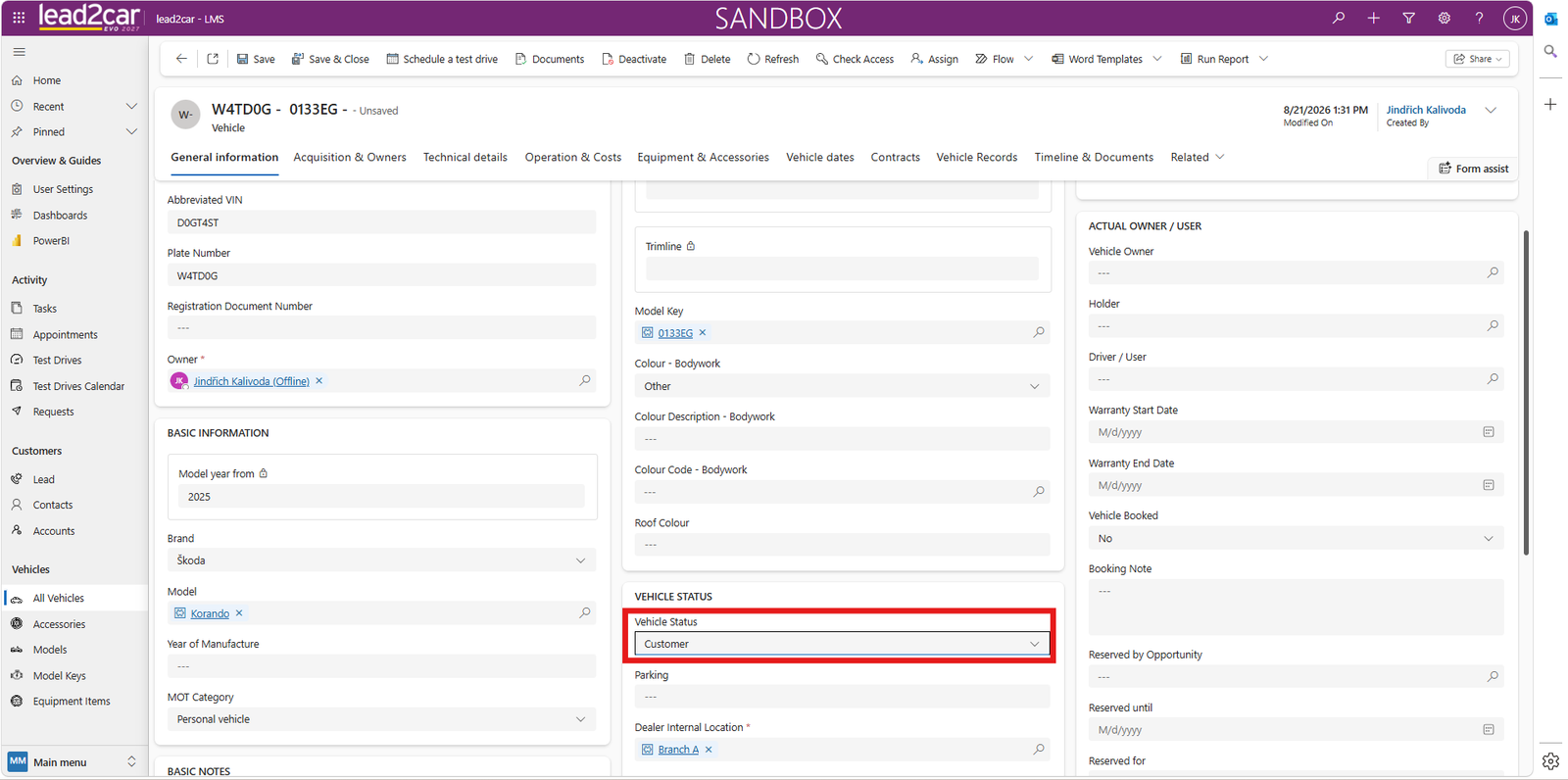Toggle the hamburger navigation menu
The height and width of the screenshot is (780, 1568).
pyautogui.click(x=19, y=52)
